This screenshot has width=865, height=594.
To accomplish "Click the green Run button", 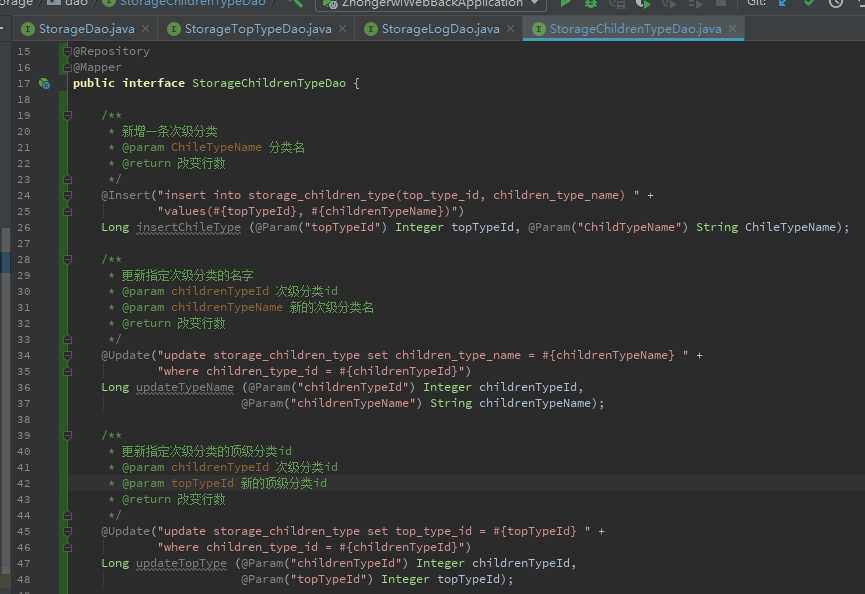I will pos(565,3).
